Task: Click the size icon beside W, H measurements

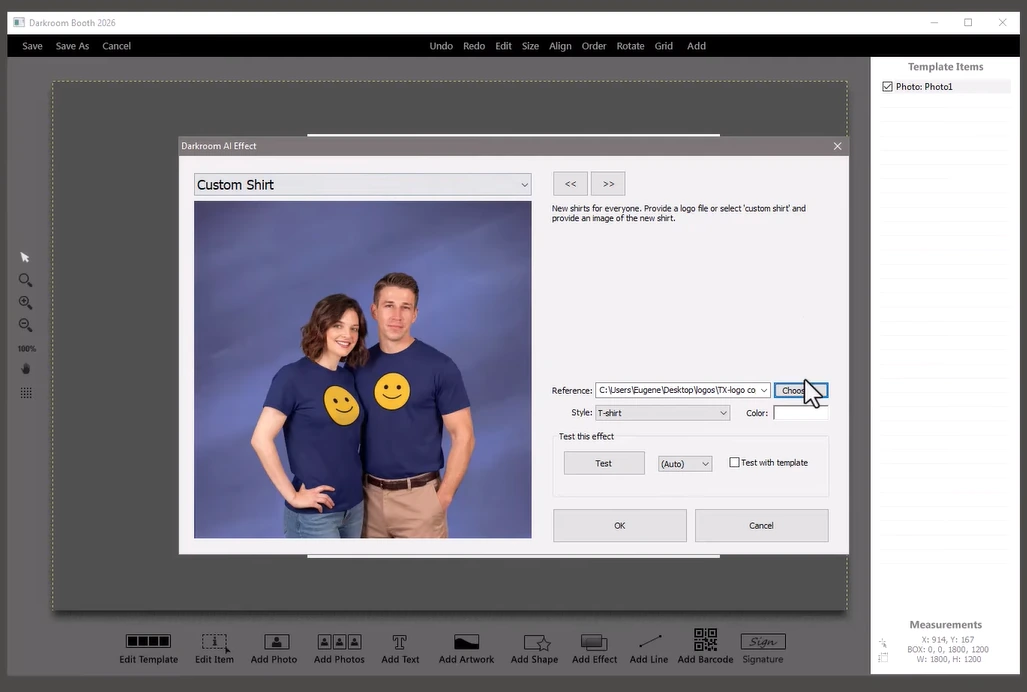Action: pyautogui.click(x=883, y=657)
